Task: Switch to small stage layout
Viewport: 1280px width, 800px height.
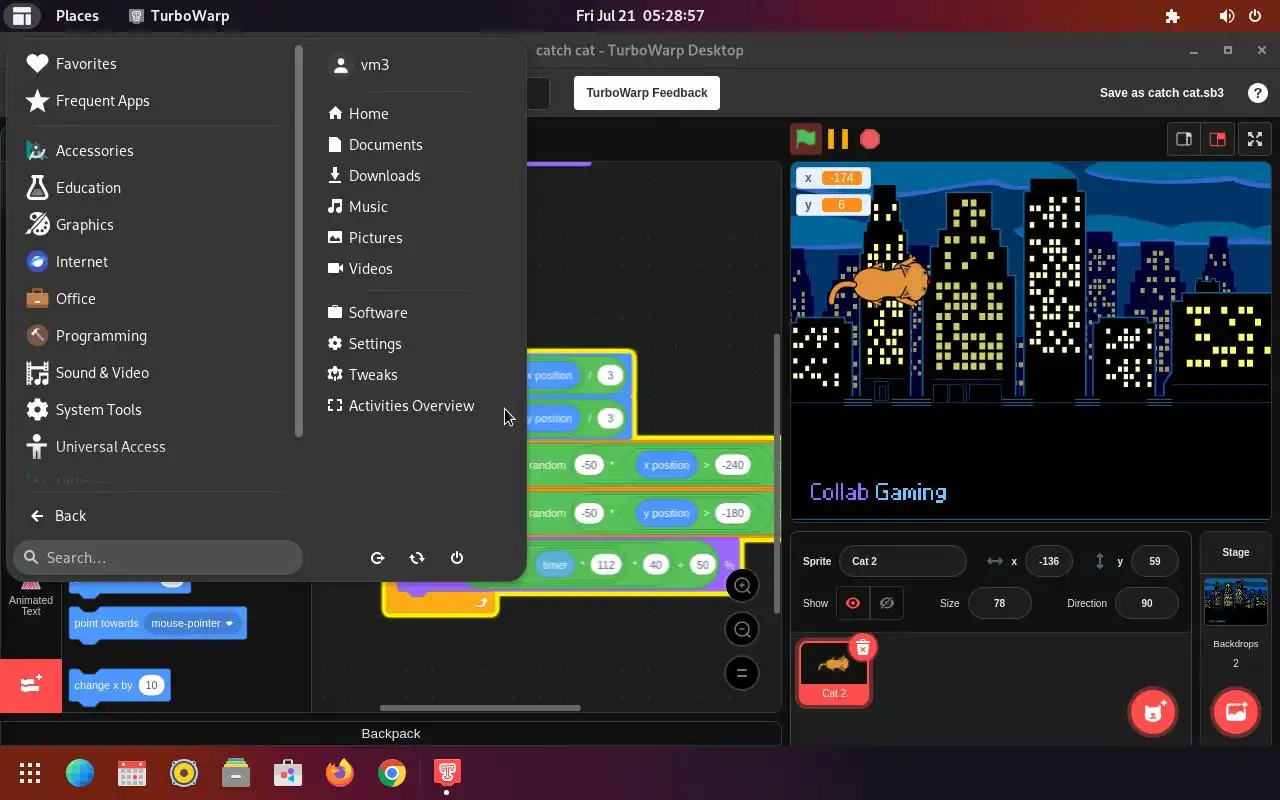Action: click(1184, 139)
